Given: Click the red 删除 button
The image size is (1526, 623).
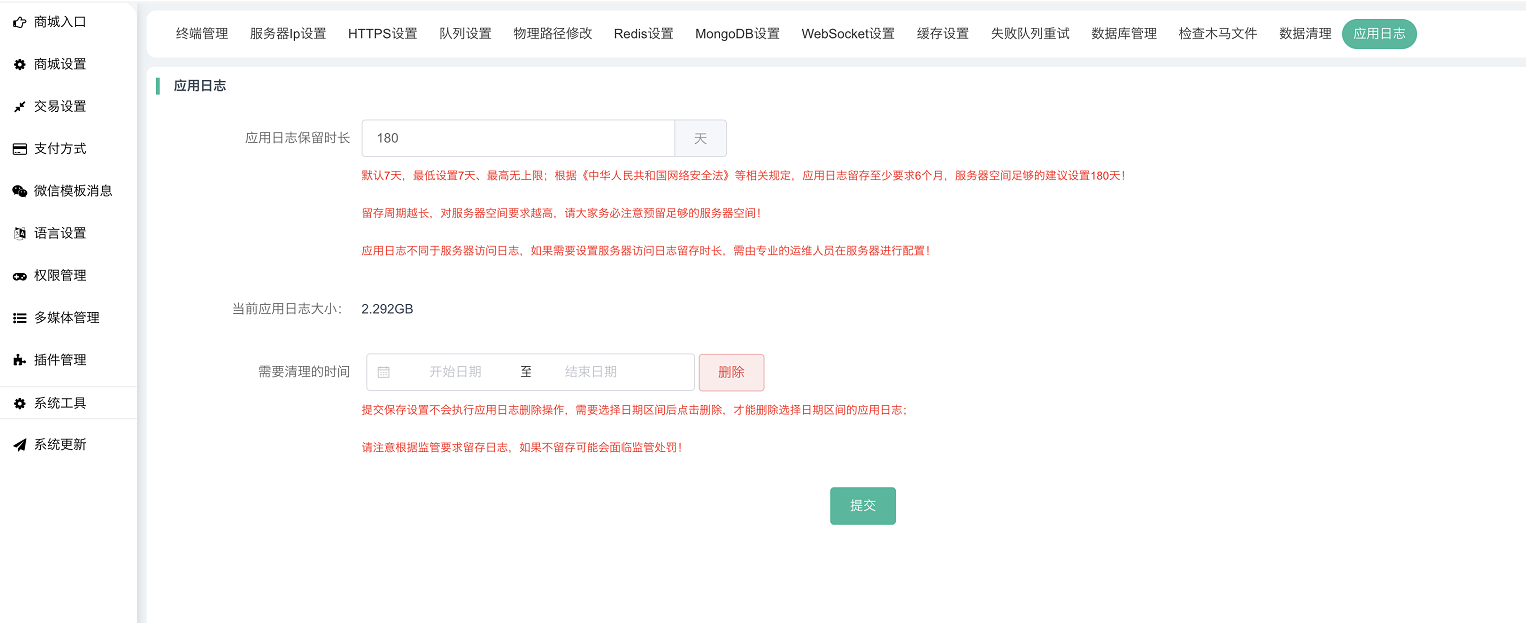Looking at the screenshot, I should pos(731,372).
